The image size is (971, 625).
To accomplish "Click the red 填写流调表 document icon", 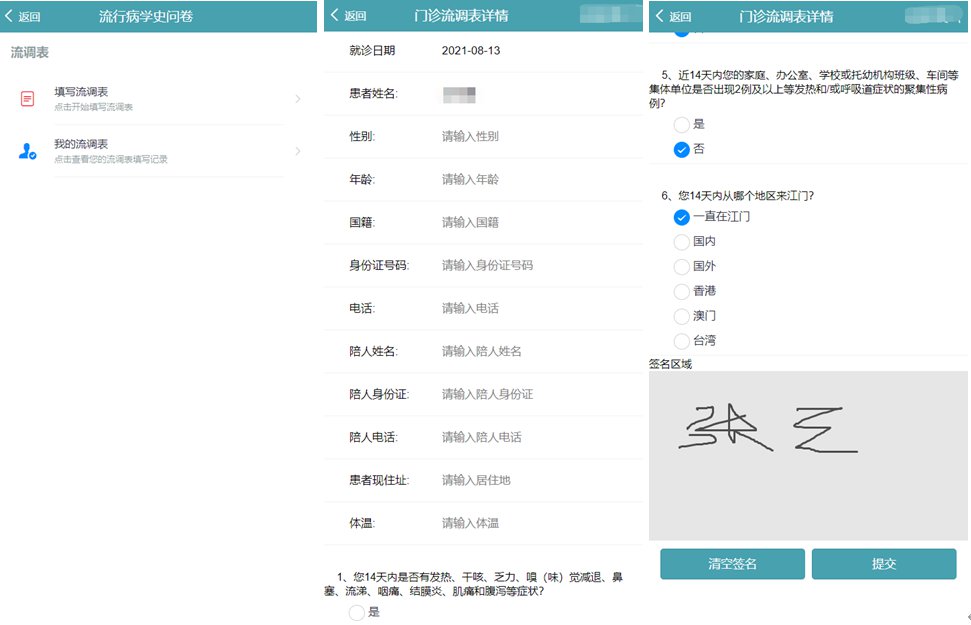I will [x=27, y=98].
